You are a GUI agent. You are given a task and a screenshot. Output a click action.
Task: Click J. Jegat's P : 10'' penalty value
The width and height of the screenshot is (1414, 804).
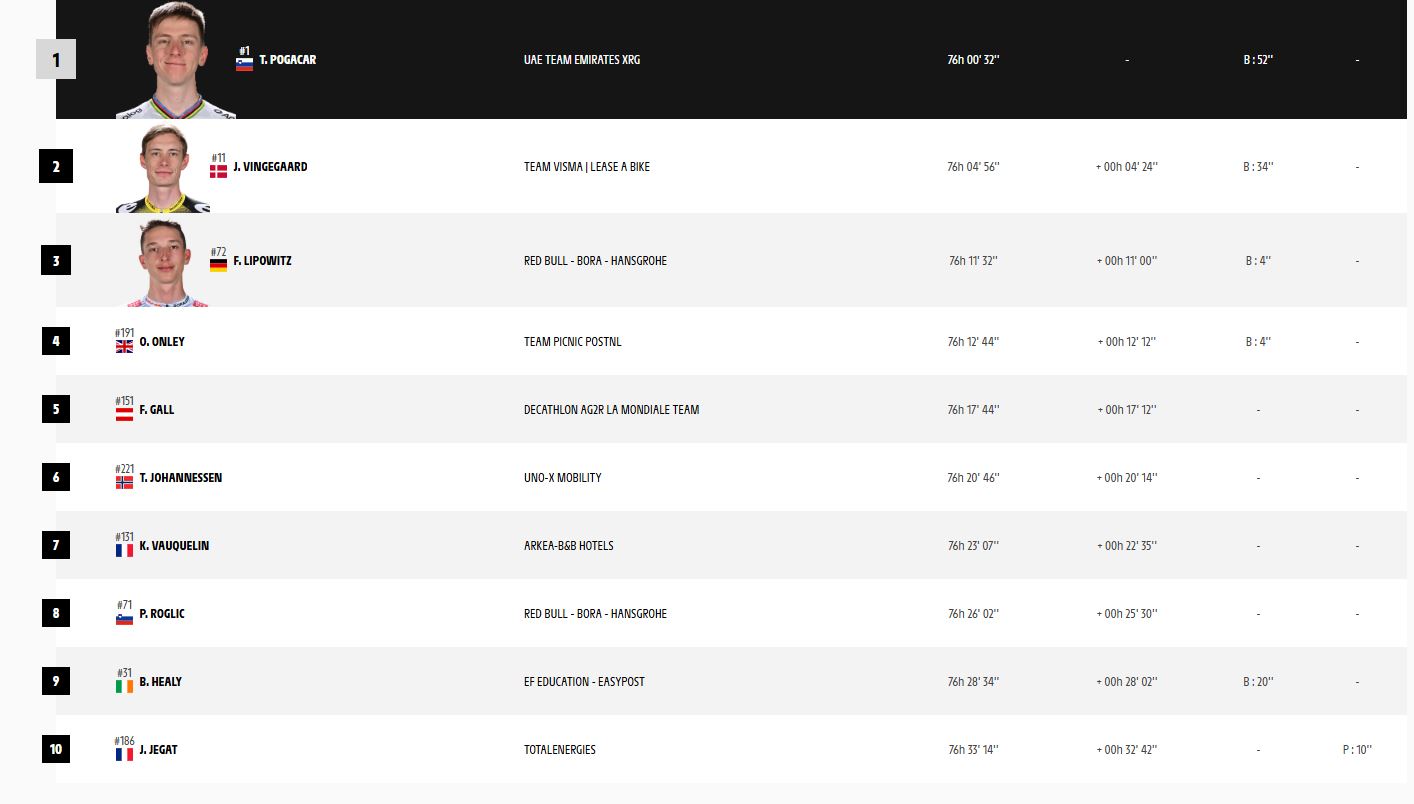[x=1357, y=750]
